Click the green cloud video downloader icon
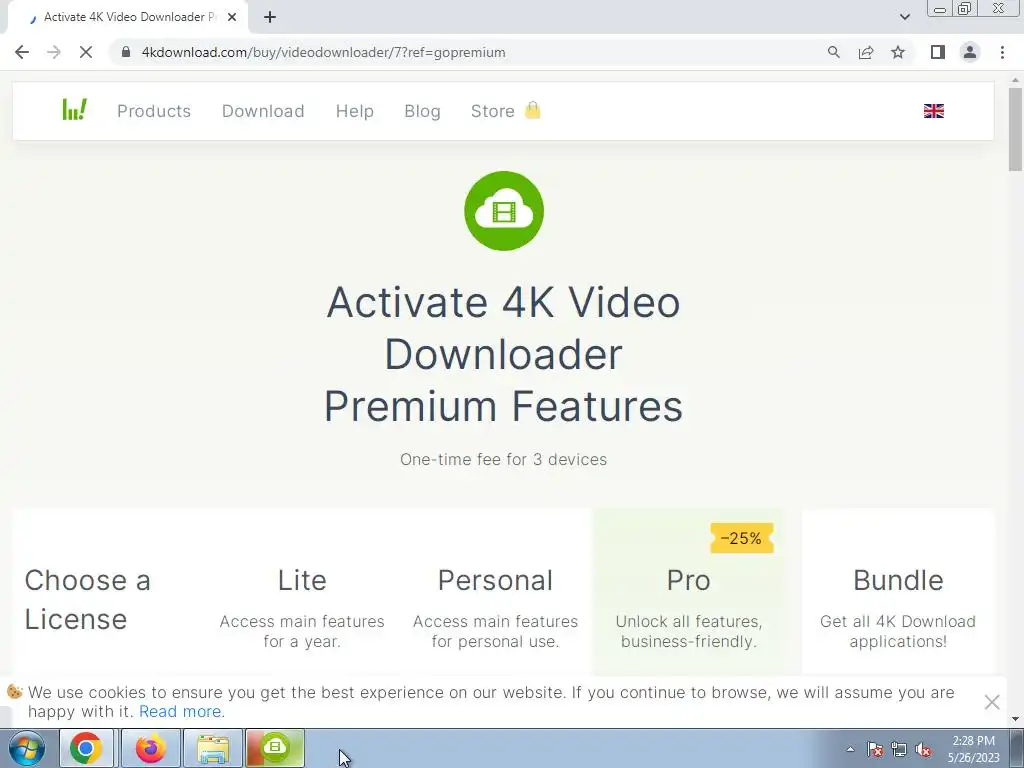 (x=504, y=211)
